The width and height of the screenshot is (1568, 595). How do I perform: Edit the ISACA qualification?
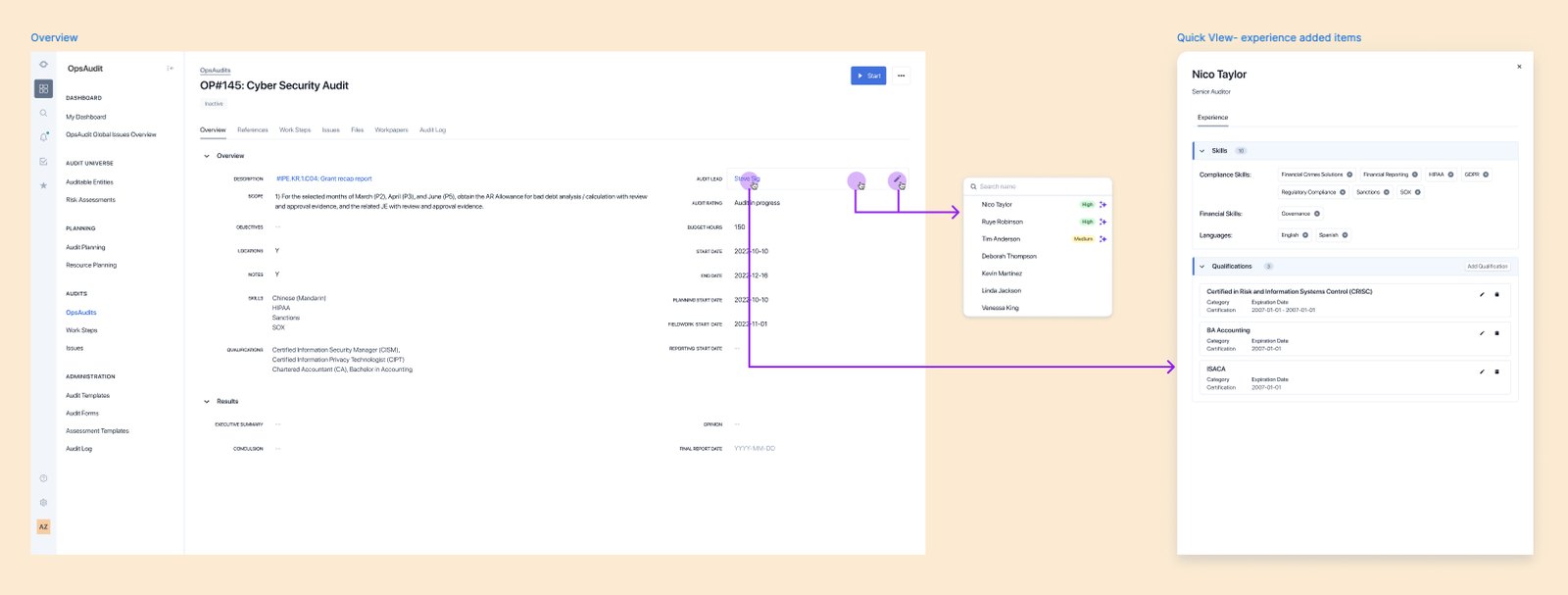click(1482, 372)
